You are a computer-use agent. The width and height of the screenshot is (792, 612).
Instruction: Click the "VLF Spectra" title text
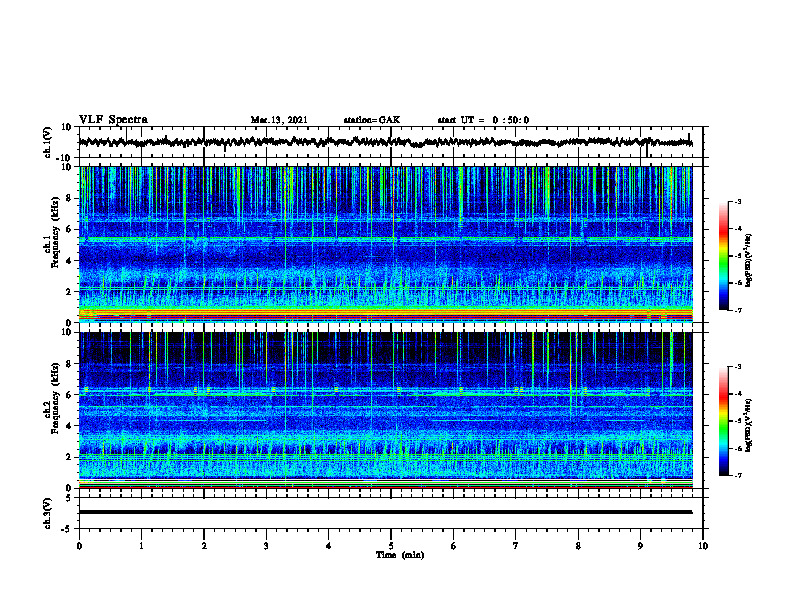113,120
